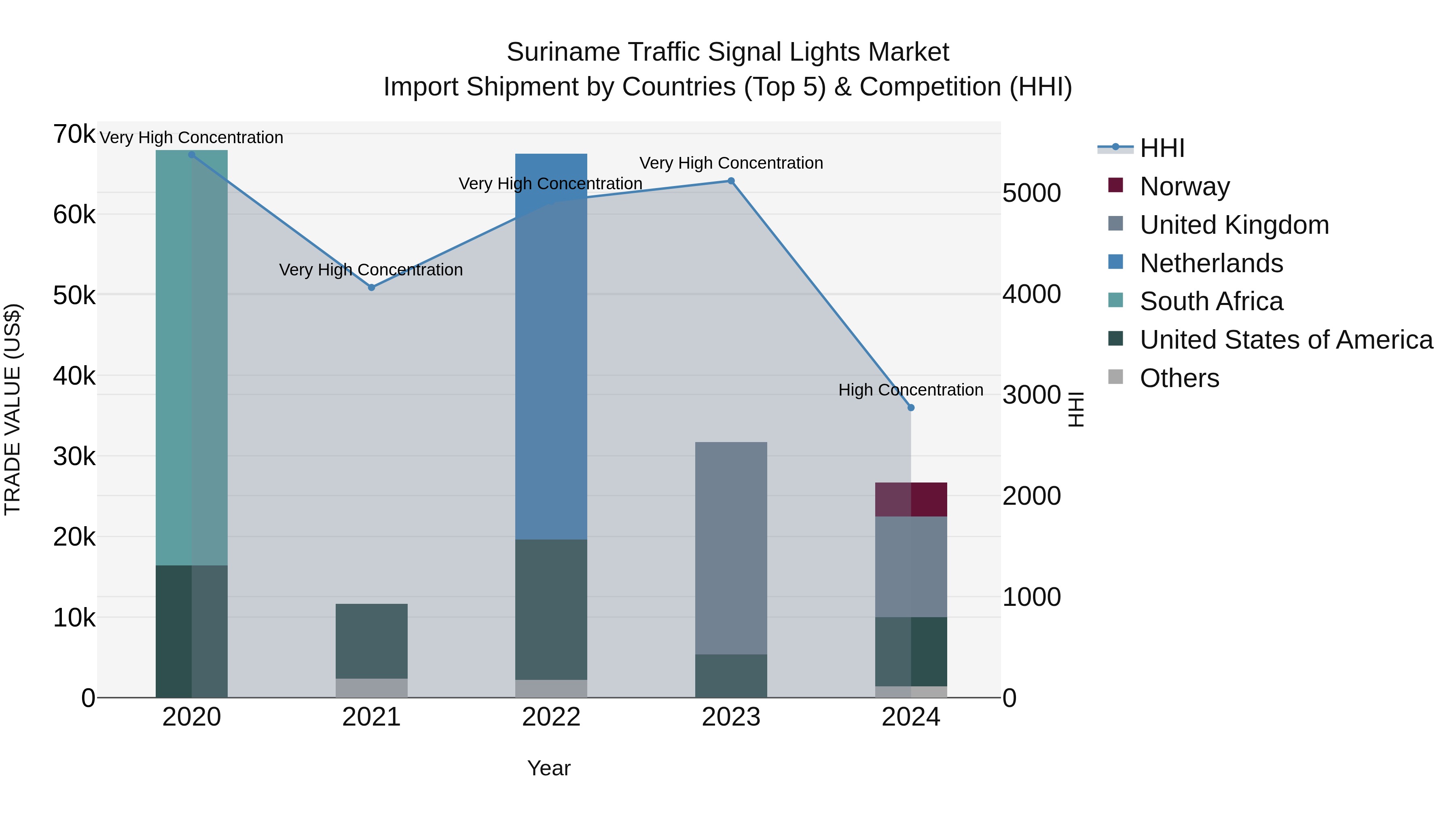Click the 70k left axis tick label

(x=74, y=135)
